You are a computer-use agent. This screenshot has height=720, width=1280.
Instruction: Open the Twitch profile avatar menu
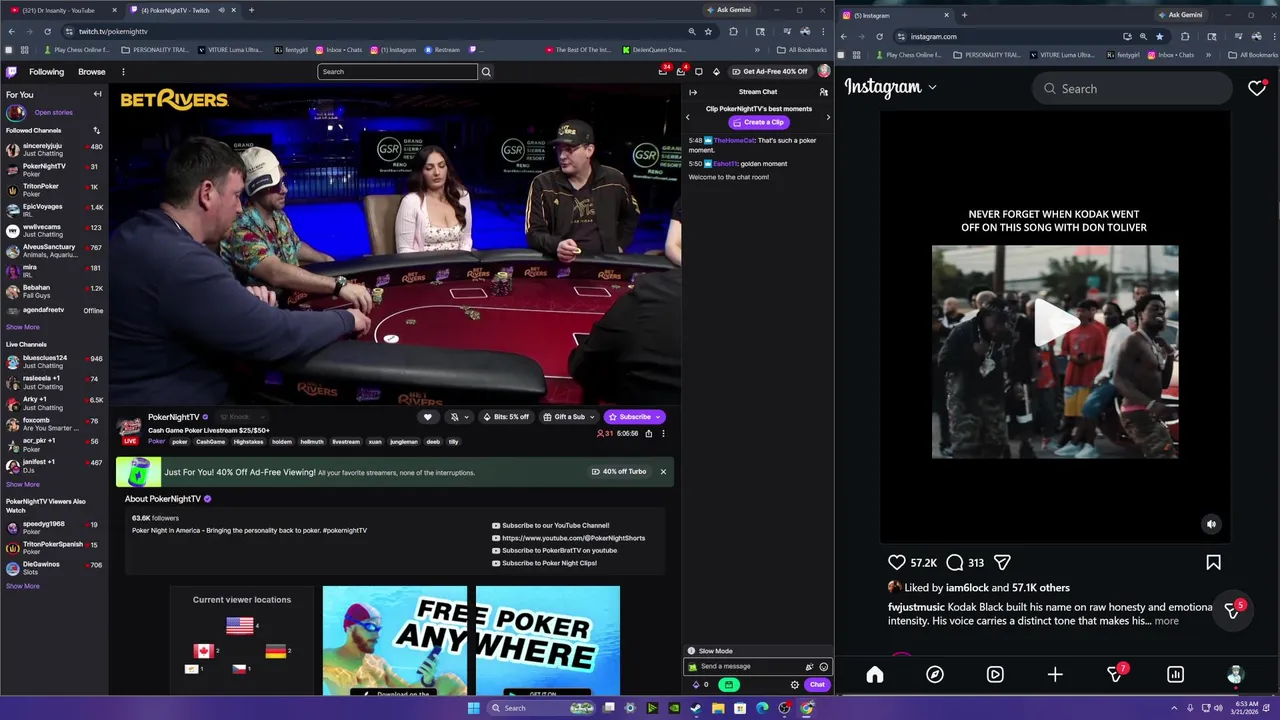click(824, 71)
